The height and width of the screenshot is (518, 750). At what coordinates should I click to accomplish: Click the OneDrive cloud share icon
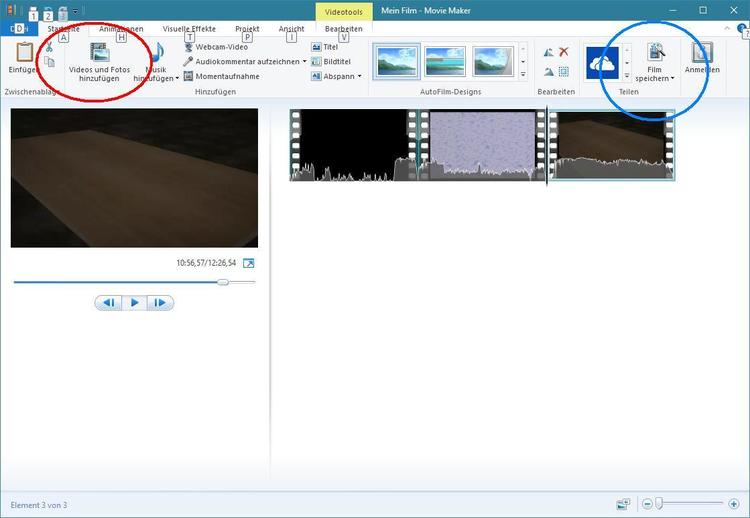(x=602, y=63)
